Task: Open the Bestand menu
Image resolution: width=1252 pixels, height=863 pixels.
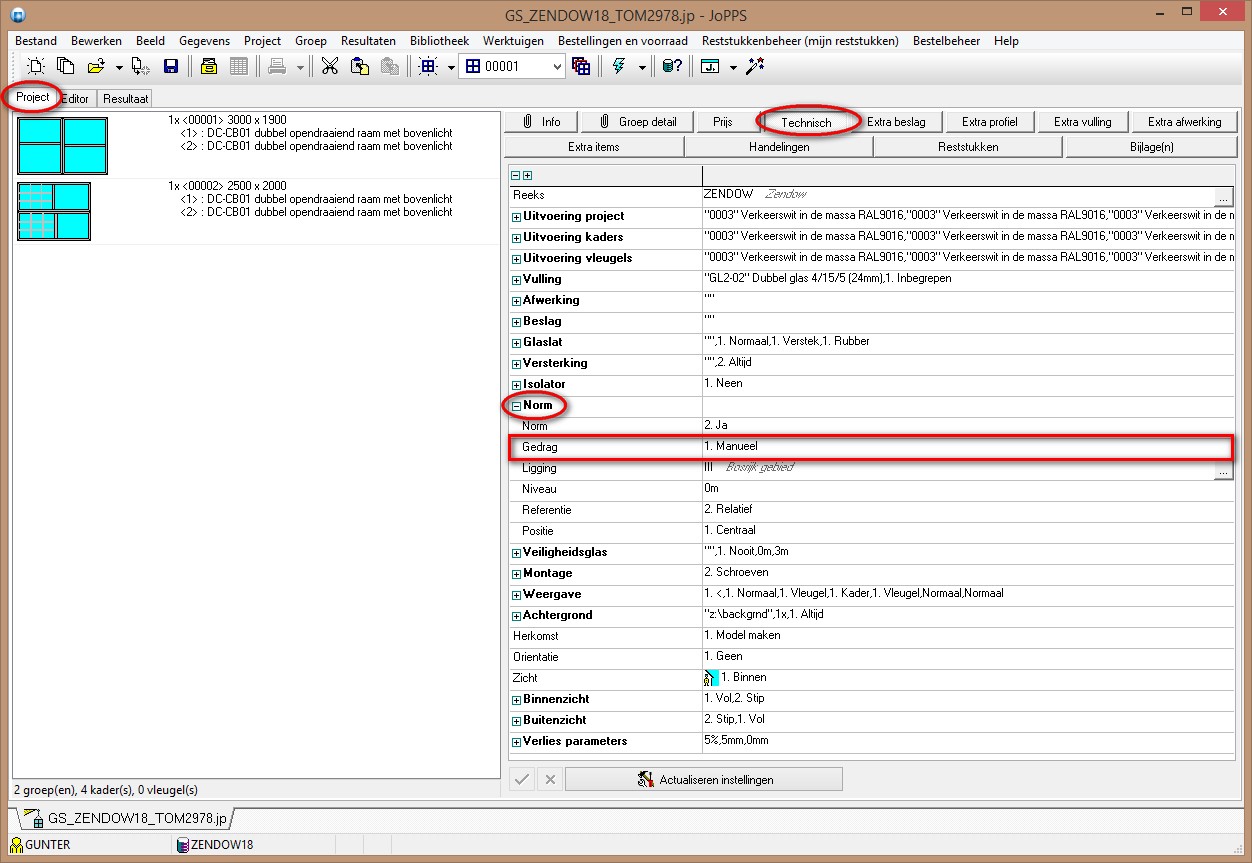Action: tap(36, 41)
